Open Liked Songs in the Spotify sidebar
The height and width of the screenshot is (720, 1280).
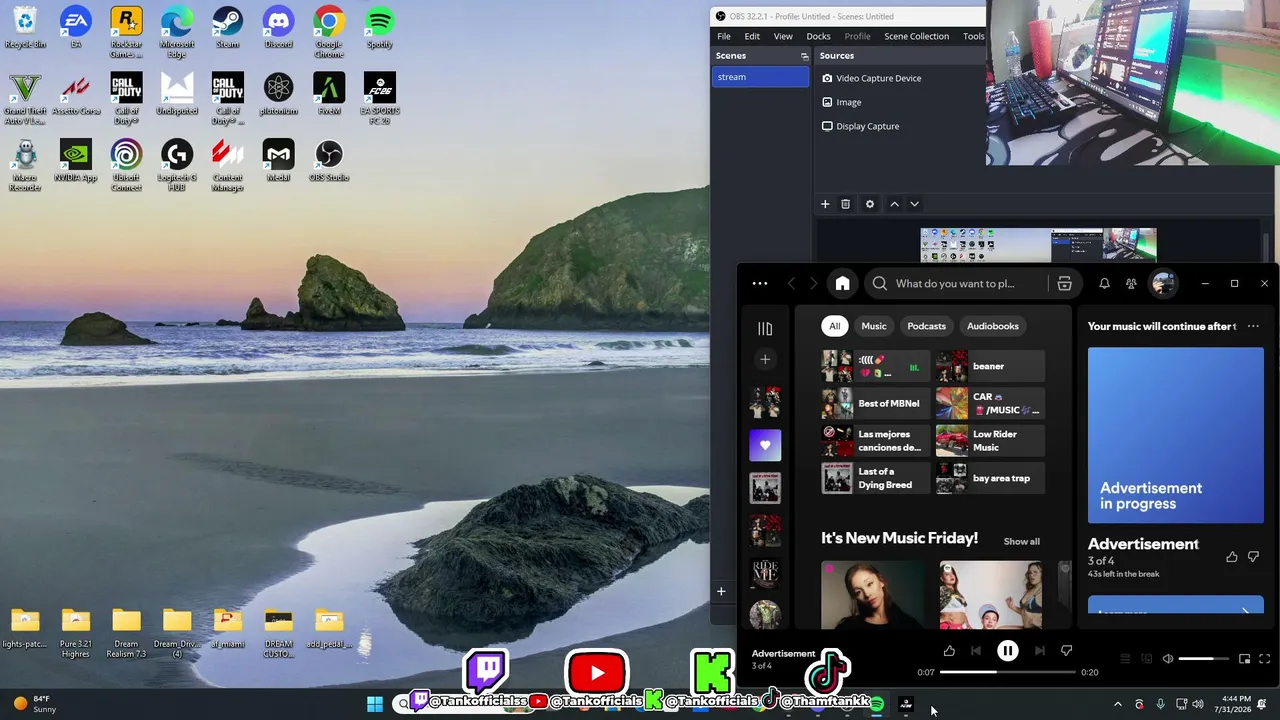(x=765, y=445)
